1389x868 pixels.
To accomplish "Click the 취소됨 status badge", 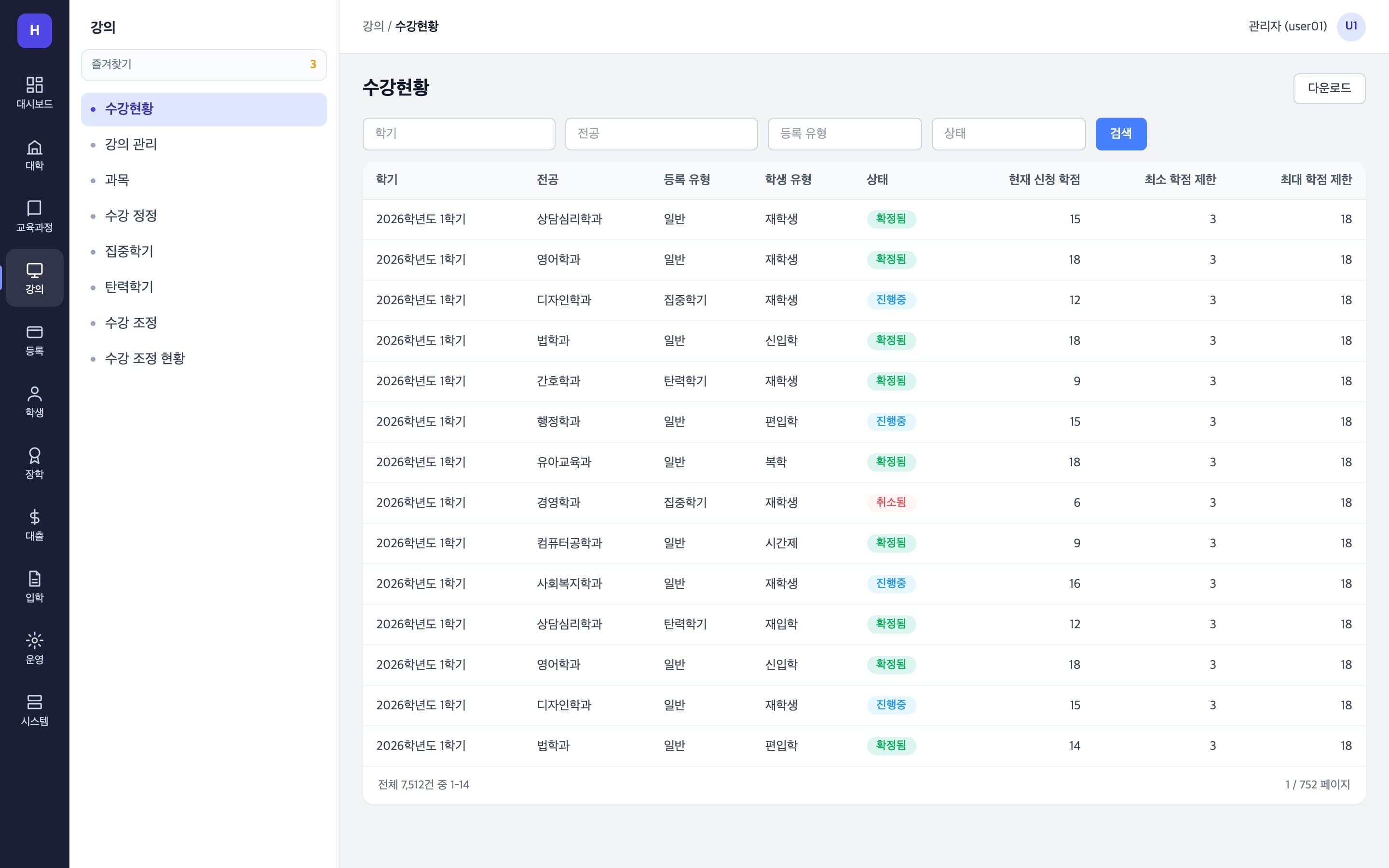I will point(891,502).
